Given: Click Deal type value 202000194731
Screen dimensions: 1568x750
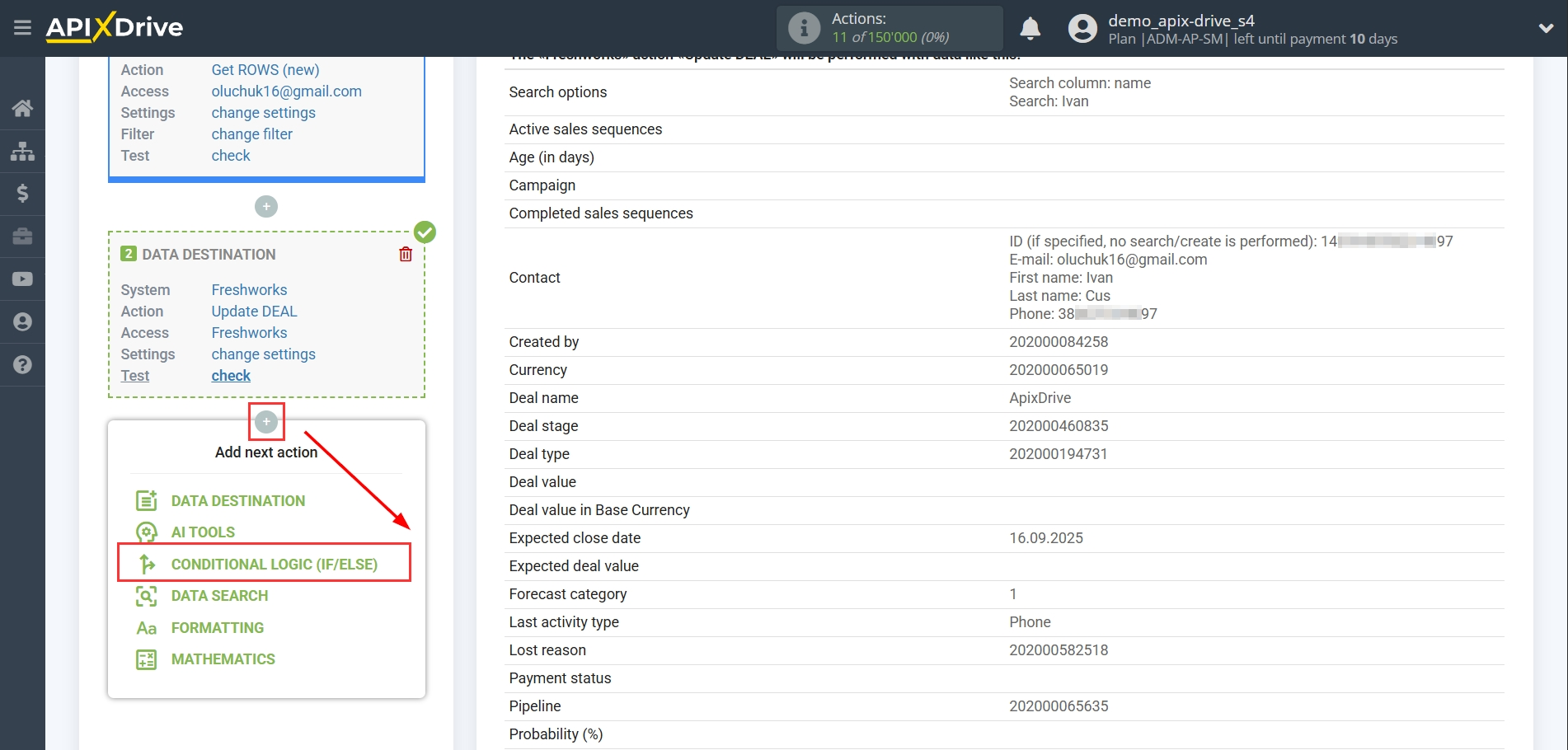Looking at the screenshot, I should (1059, 454).
